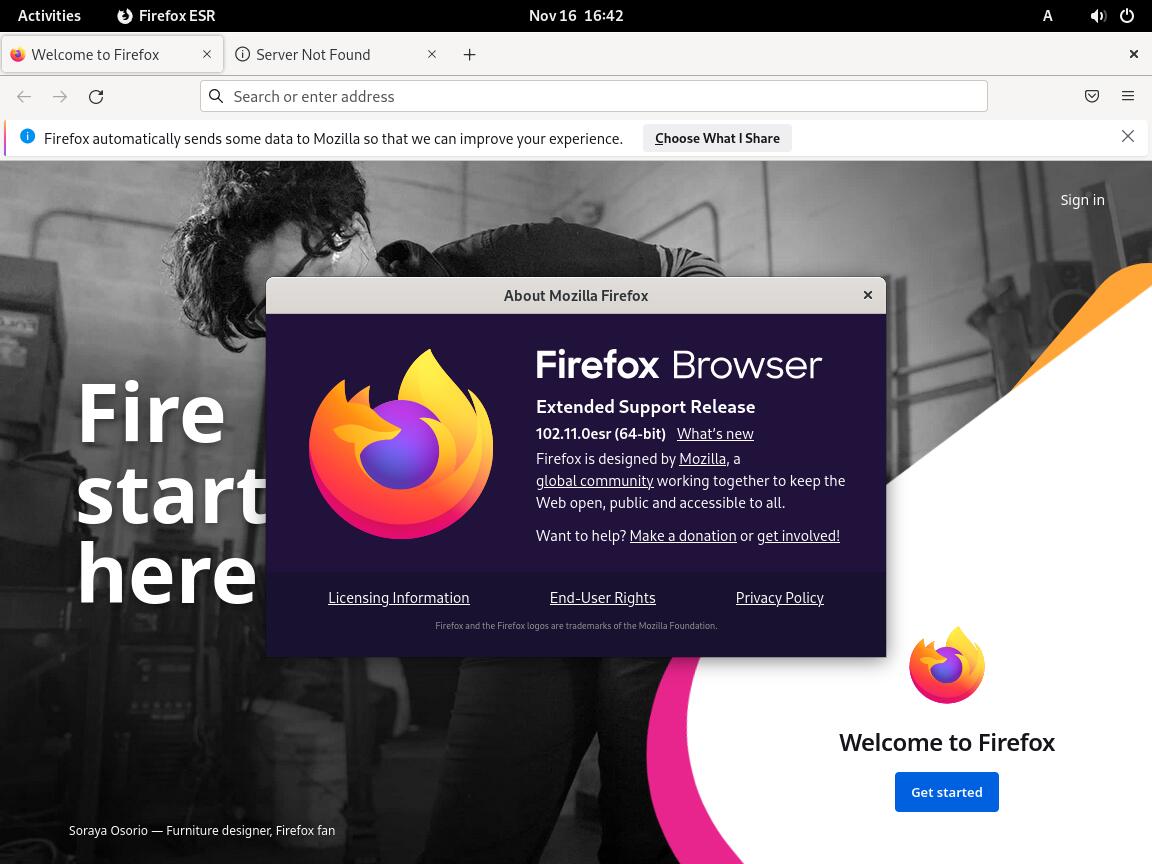Click the Make a donation link
Screen dimensions: 1152x864
click(683, 536)
